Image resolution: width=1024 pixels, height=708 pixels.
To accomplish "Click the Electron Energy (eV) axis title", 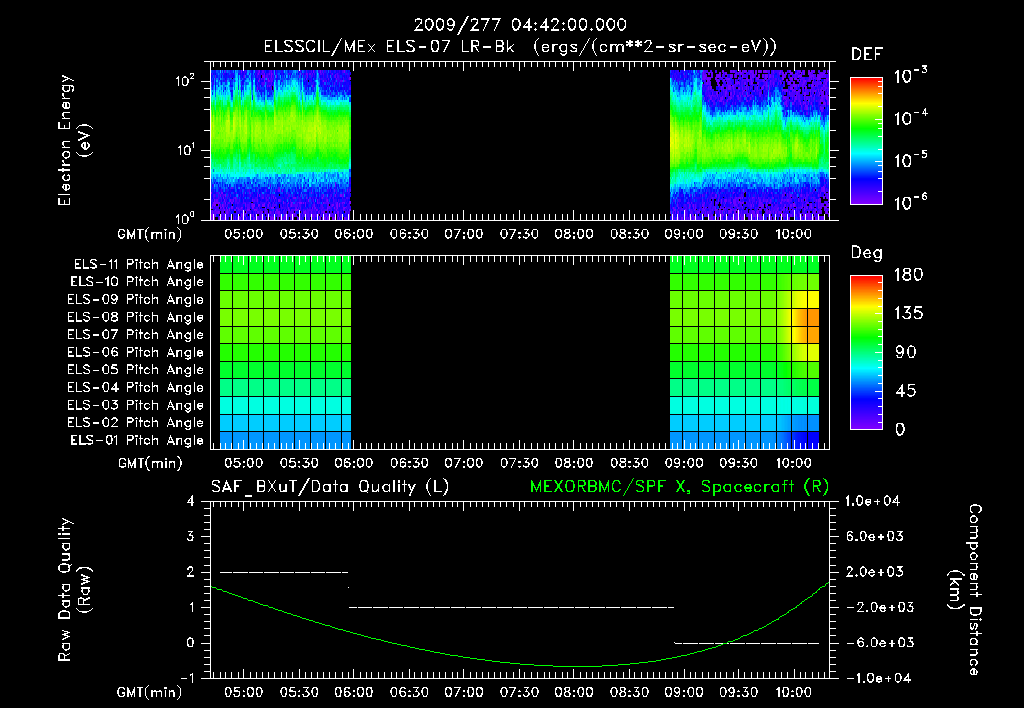I will coord(74,140).
